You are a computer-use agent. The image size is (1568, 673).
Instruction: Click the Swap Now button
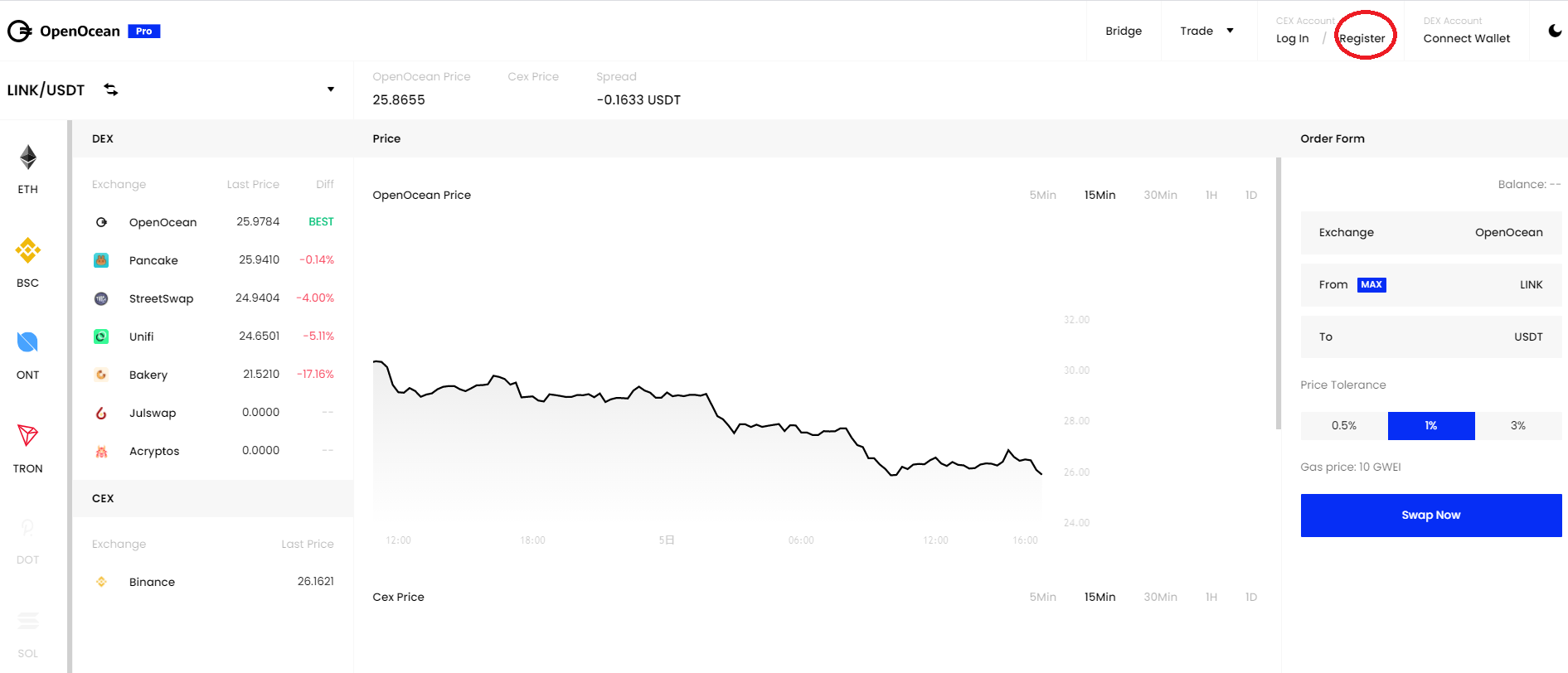click(x=1431, y=516)
